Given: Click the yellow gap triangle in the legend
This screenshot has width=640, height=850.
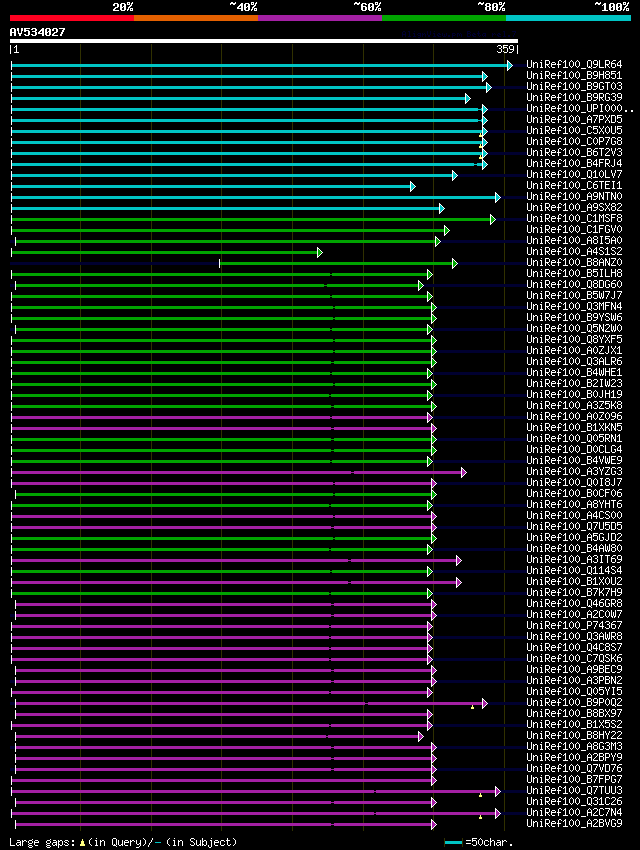Looking at the screenshot, I should (x=82, y=843).
